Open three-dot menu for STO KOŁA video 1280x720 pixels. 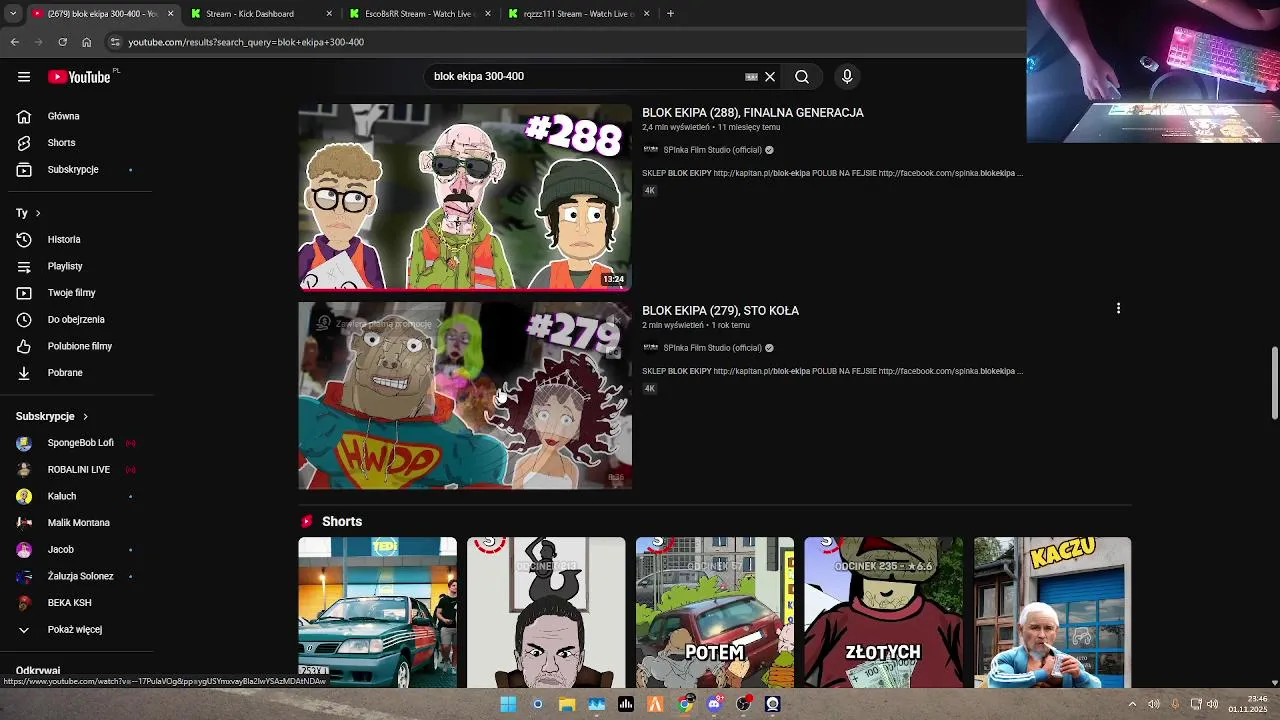click(x=1118, y=309)
